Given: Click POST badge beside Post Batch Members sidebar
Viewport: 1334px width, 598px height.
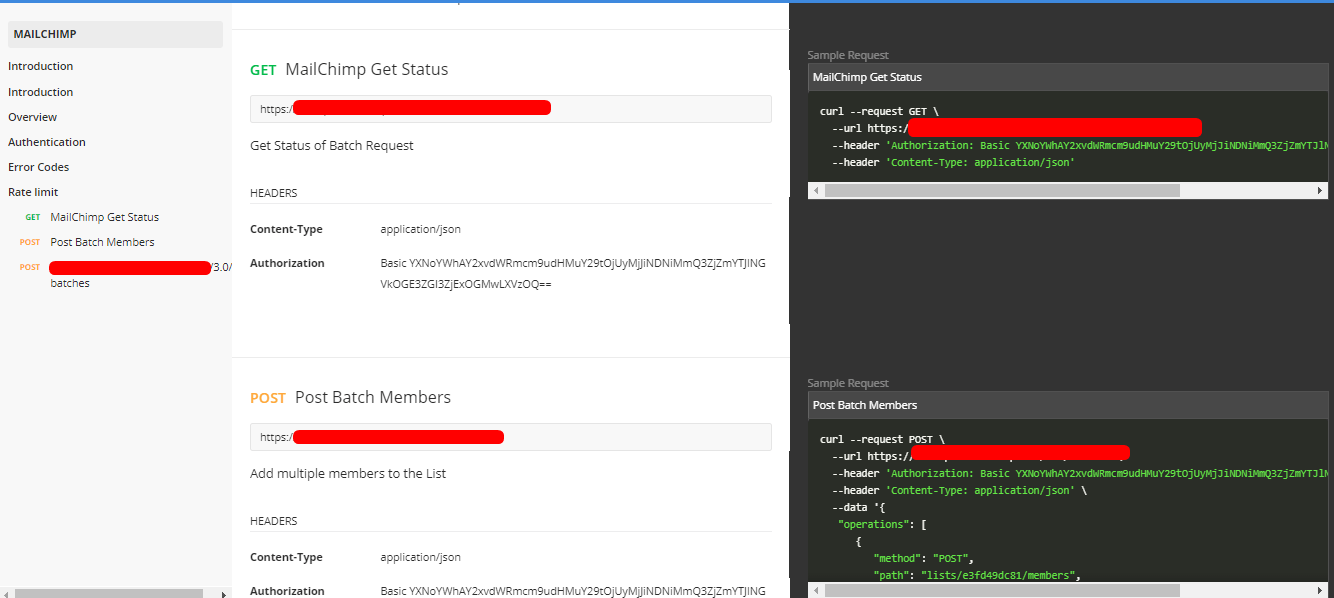Looking at the screenshot, I should click(x=30, y=242).
